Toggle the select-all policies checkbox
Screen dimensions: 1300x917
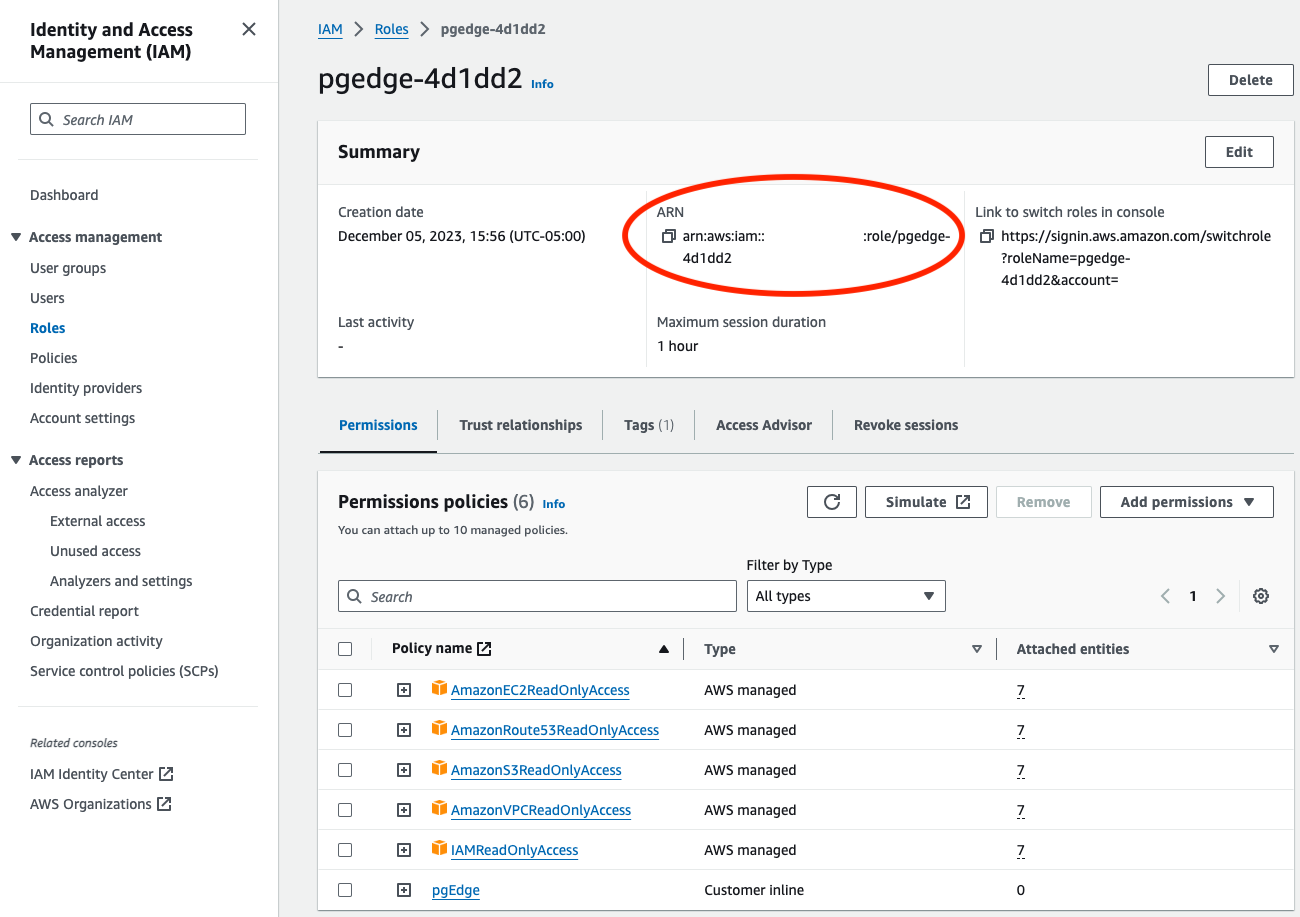coord(345,649)
